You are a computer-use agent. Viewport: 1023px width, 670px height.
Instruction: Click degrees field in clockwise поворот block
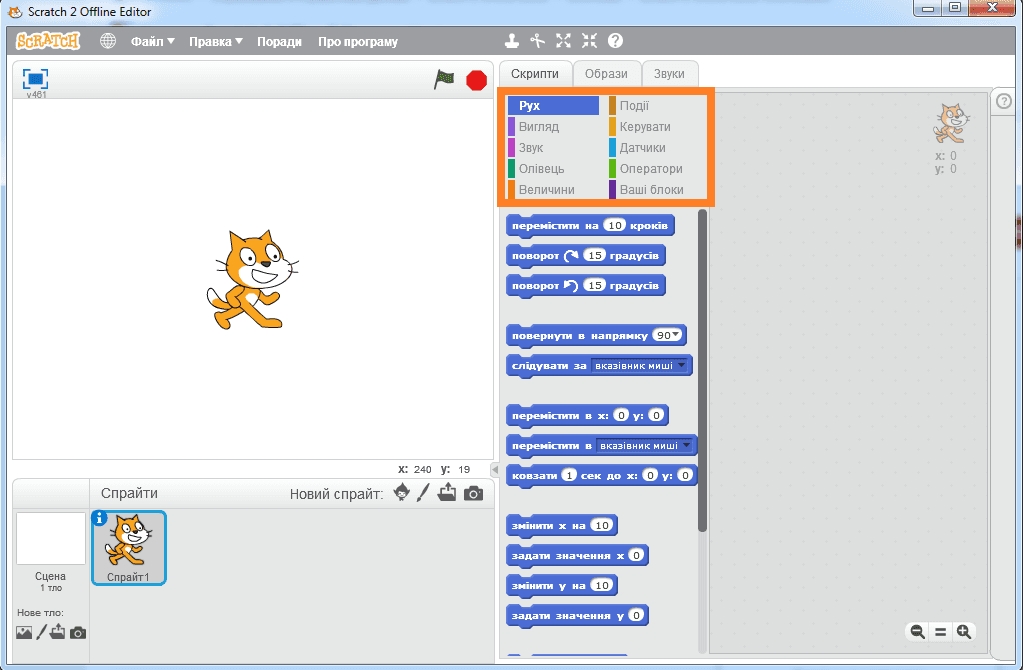click(594, 256)
